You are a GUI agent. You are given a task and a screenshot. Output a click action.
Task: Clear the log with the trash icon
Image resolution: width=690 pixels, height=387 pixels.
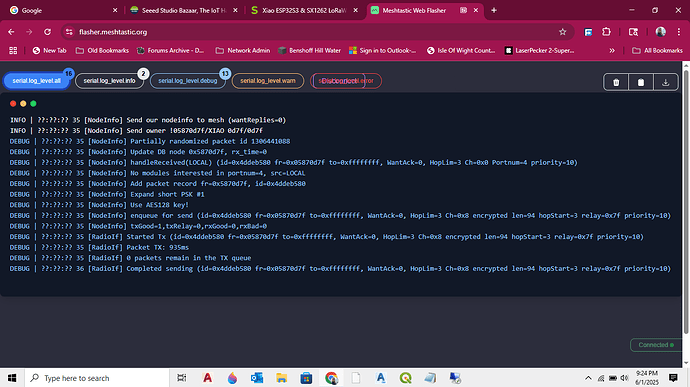point(616,82)
